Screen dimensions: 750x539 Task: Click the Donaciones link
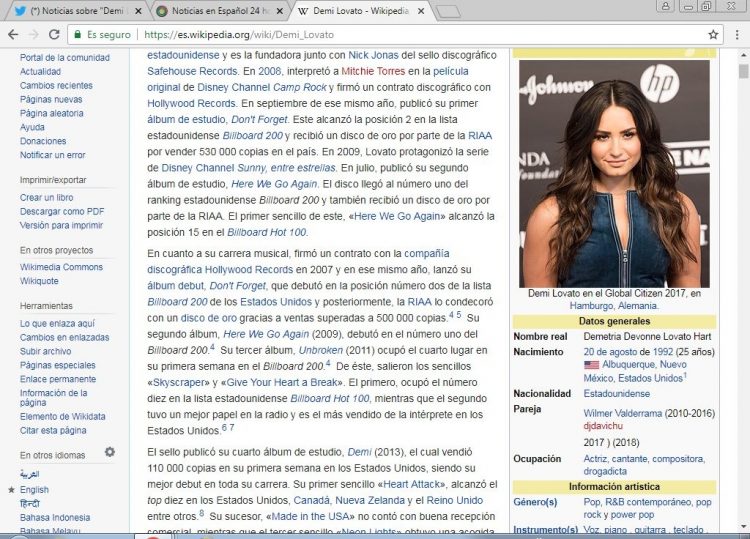point(43,141)
